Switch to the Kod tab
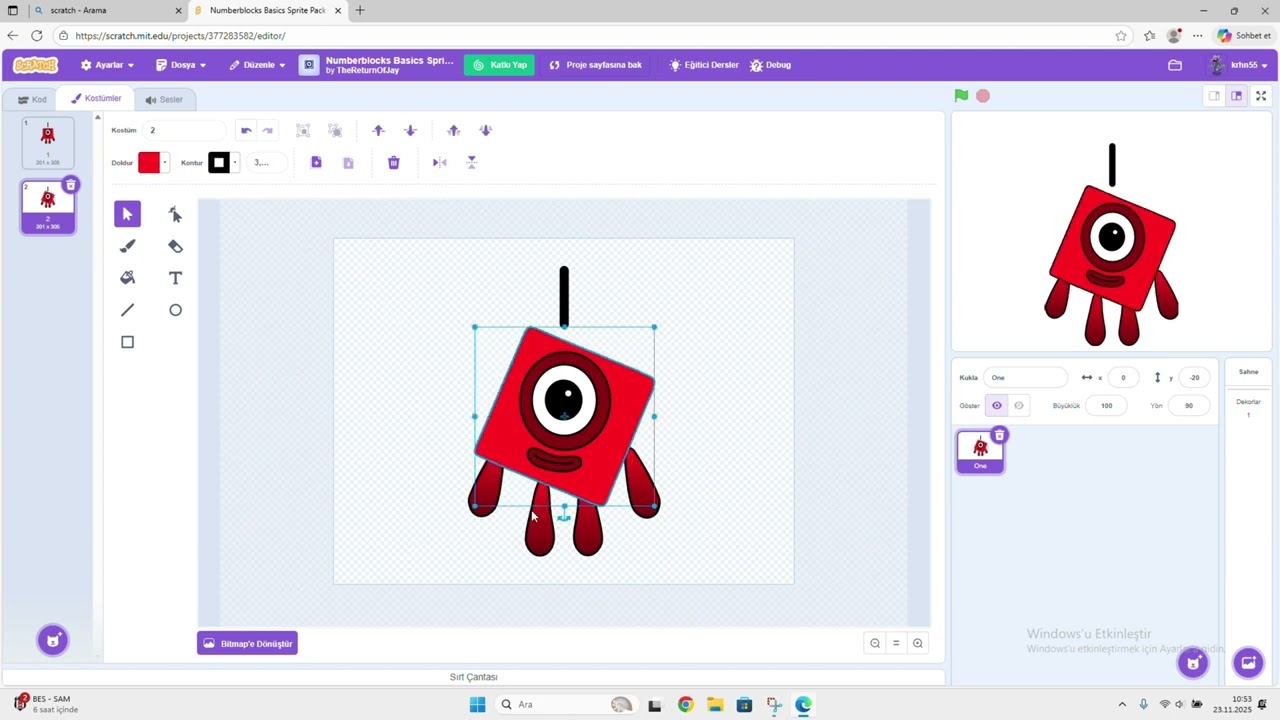 pyautogui.click(x=32, y=99)
